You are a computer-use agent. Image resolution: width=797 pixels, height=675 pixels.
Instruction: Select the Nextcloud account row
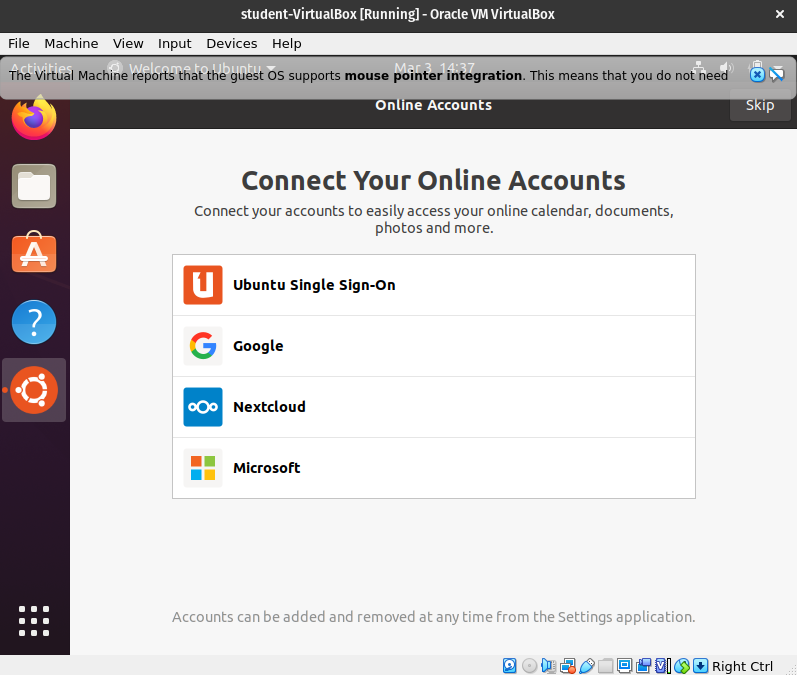point(433,407)
